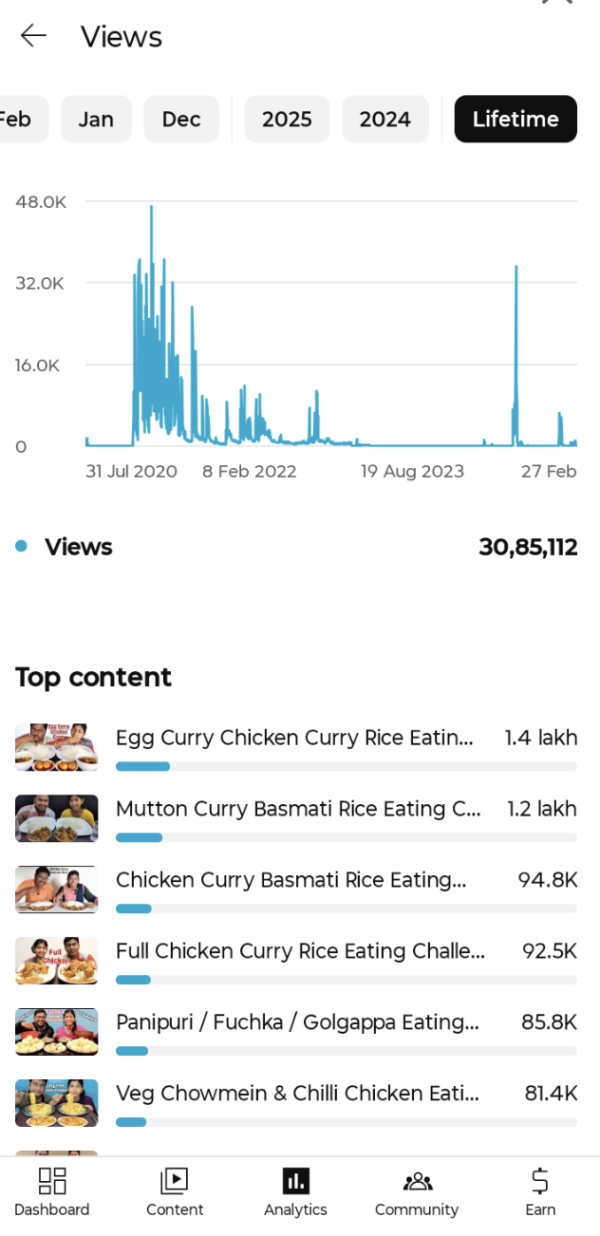The image size is (600, 1236).
Task: Switch to the 2024 time range chip
Action: (385, 119)
